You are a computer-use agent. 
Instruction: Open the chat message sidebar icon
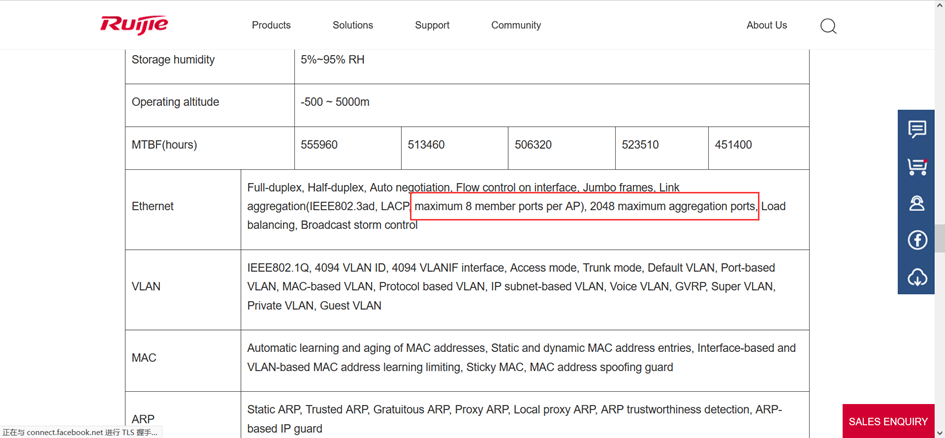tap(916, 129)
